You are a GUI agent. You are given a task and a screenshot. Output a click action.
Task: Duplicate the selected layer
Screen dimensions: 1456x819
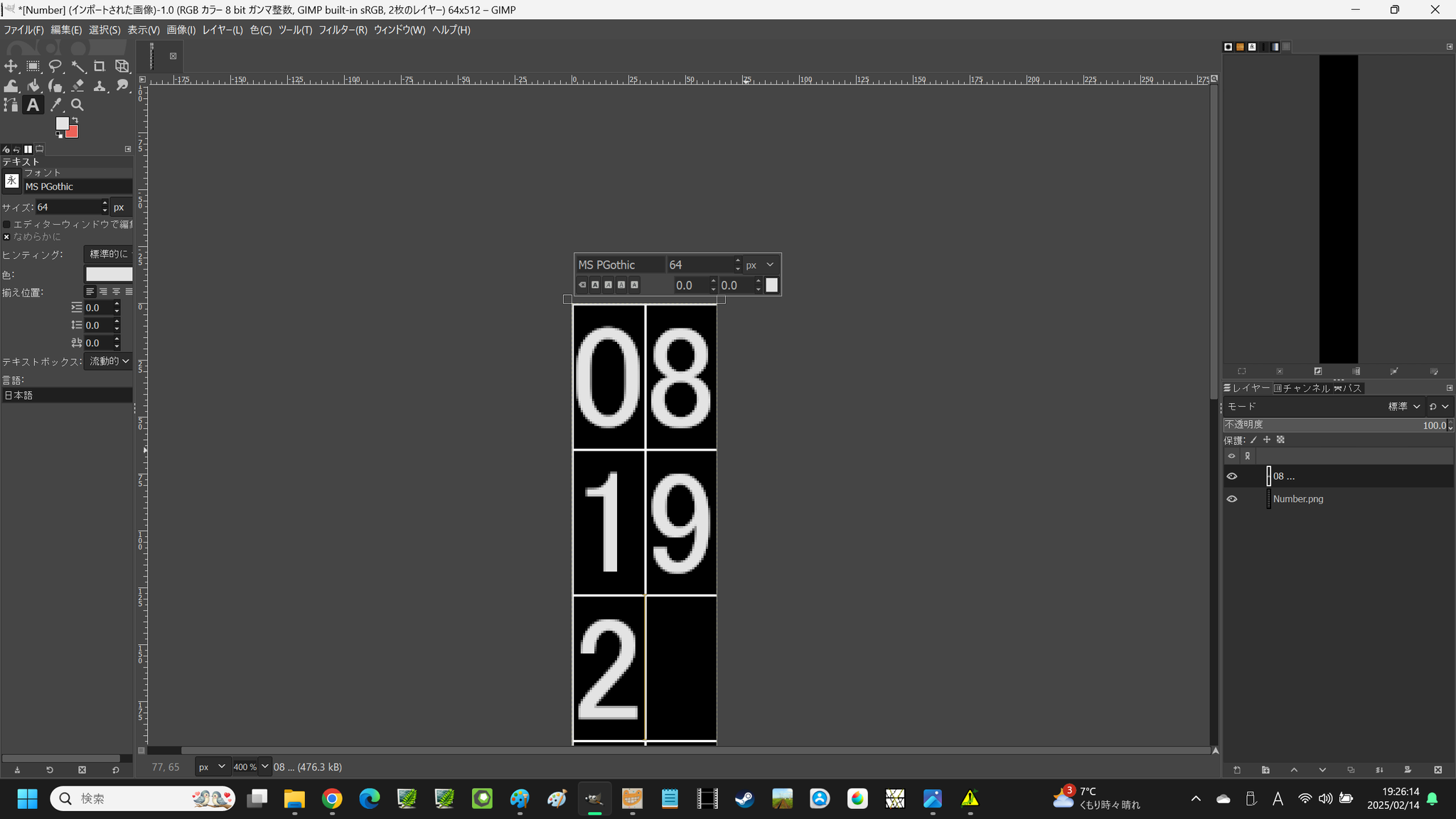tap(1351, 770)
